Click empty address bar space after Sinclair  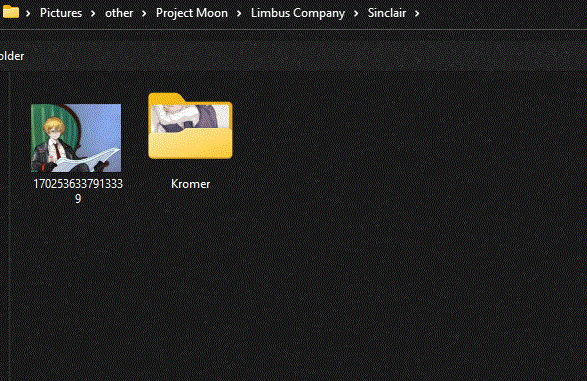click(502, 13)
